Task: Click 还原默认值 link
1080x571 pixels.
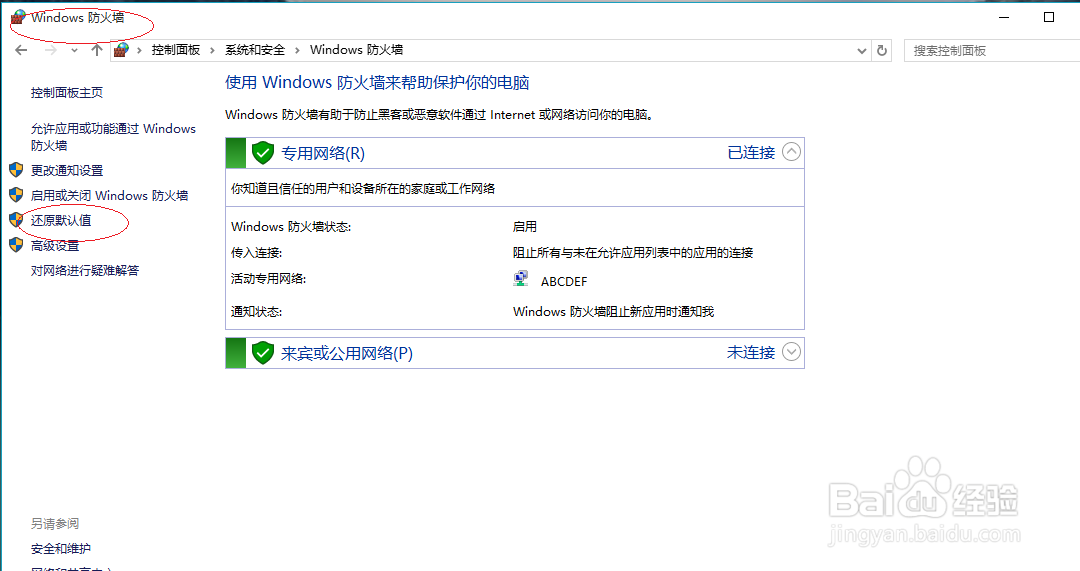Action: click(61, 220)
